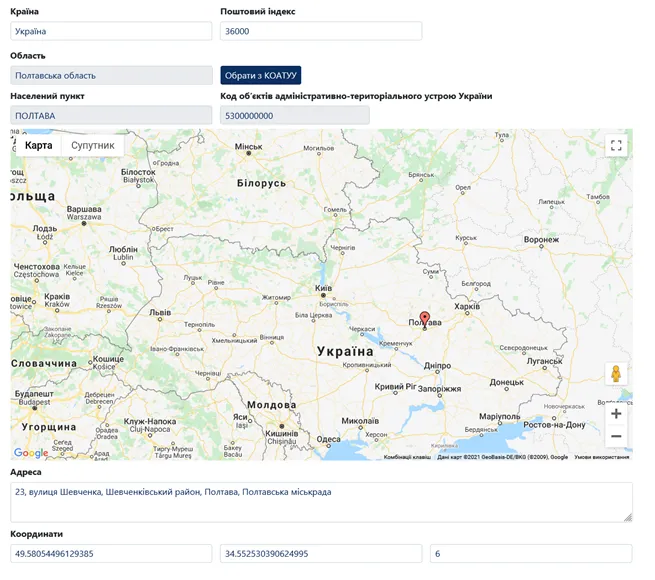
Task: Edit the longitude coordinate field
Action: 321,553
